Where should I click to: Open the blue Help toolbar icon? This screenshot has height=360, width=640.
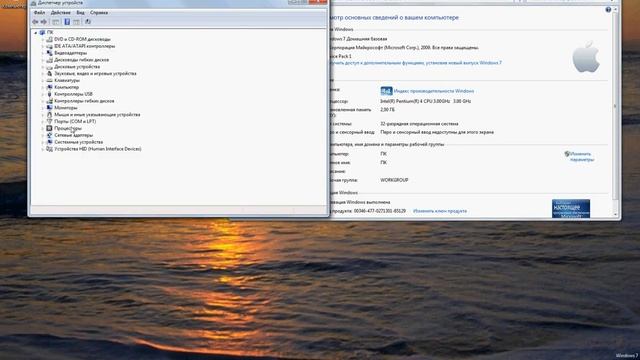pyautogui.click(x=67, y=22)
